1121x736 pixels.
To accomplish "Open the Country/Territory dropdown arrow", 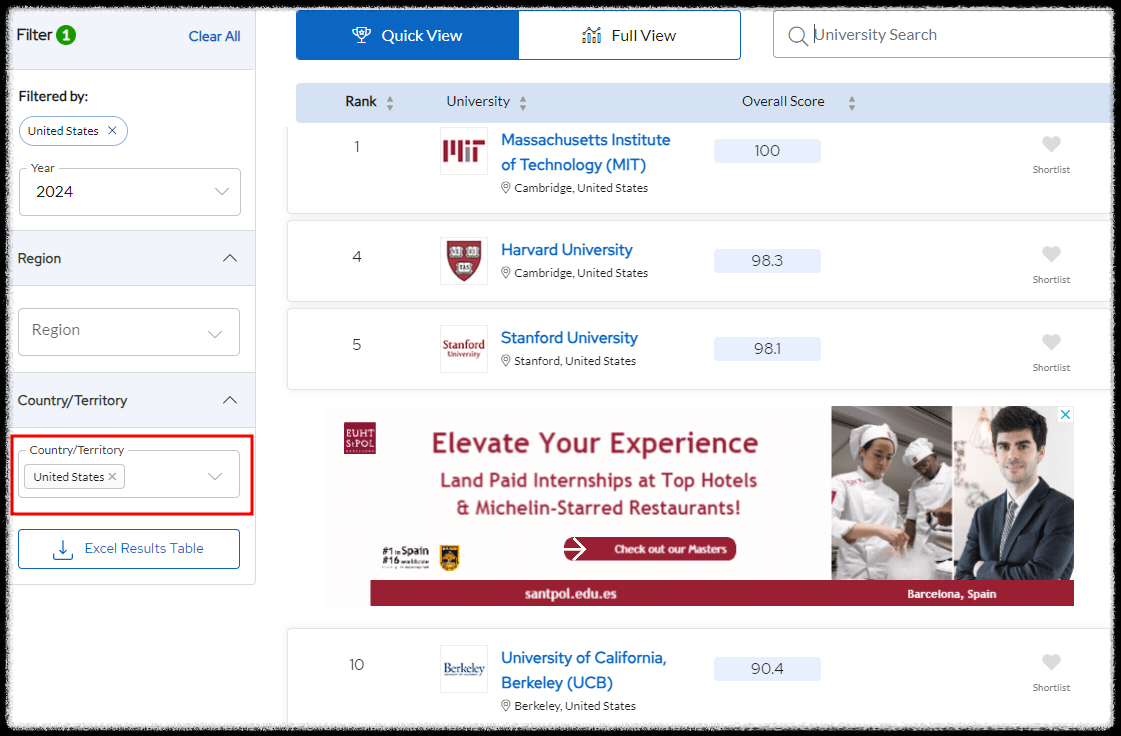I will pyautogui.click(x=214, y=476).
